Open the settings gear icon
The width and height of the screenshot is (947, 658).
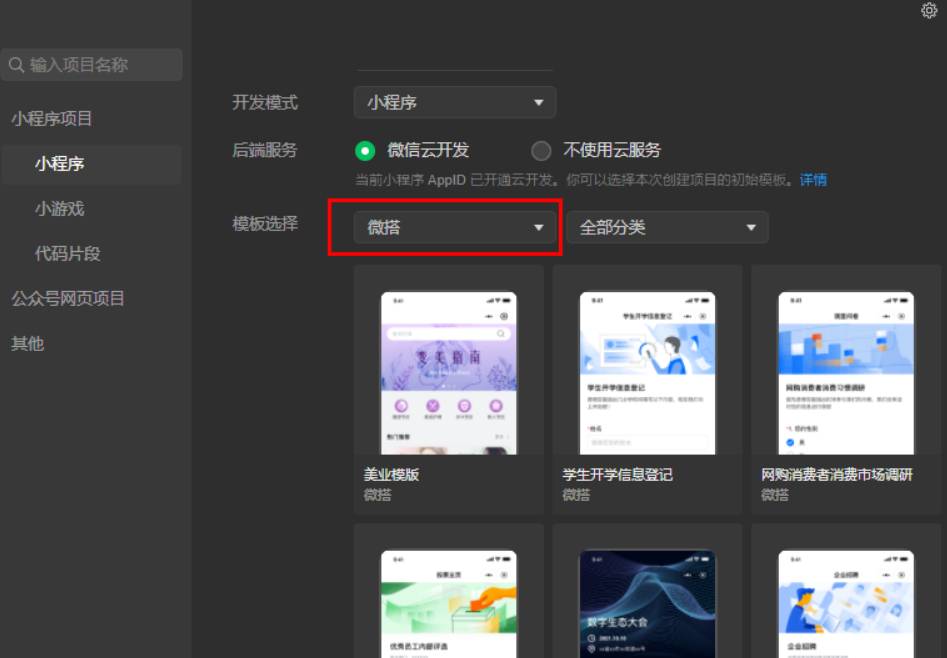928,10
